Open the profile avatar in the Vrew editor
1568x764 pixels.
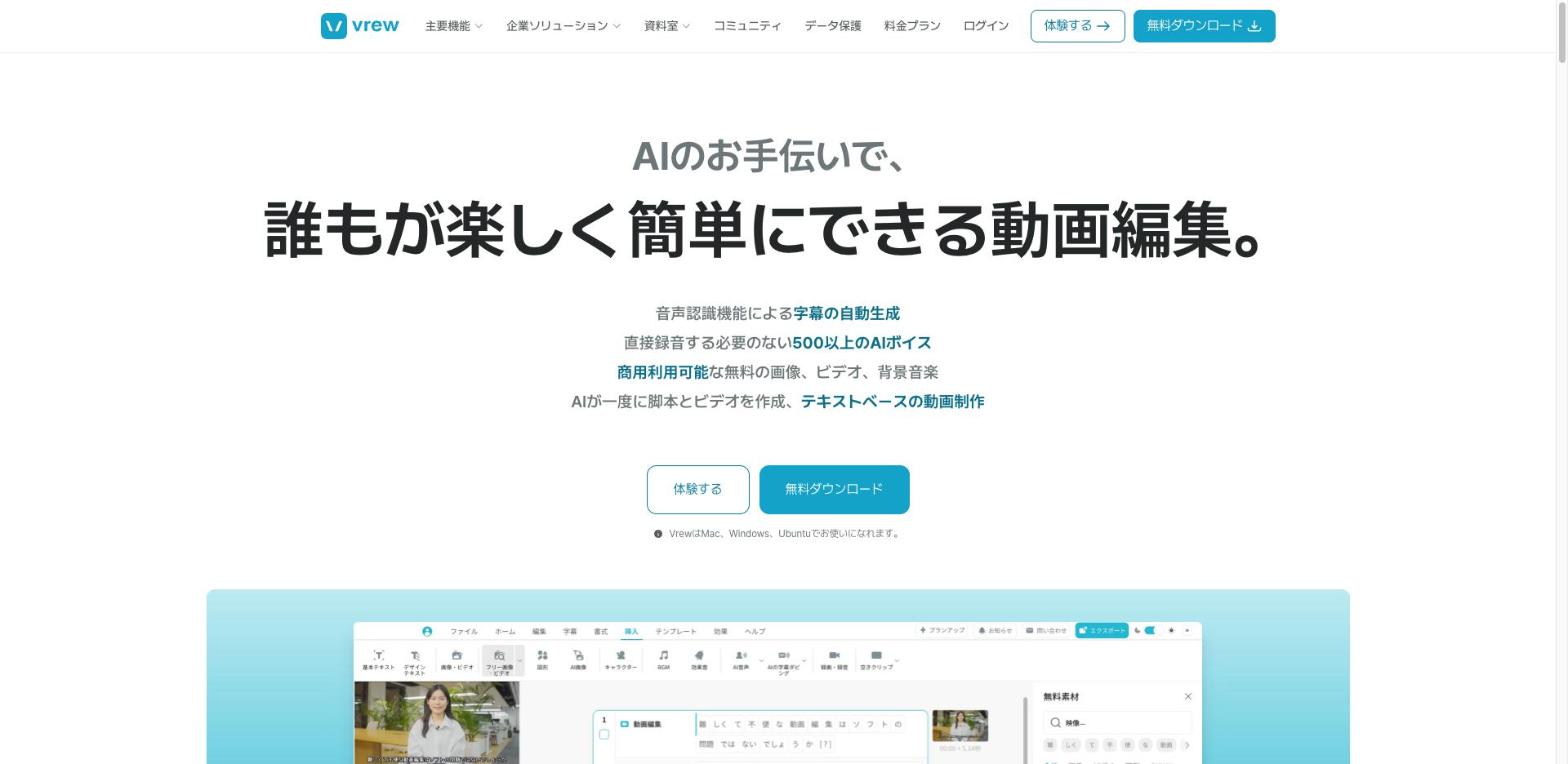coord(427,631)
